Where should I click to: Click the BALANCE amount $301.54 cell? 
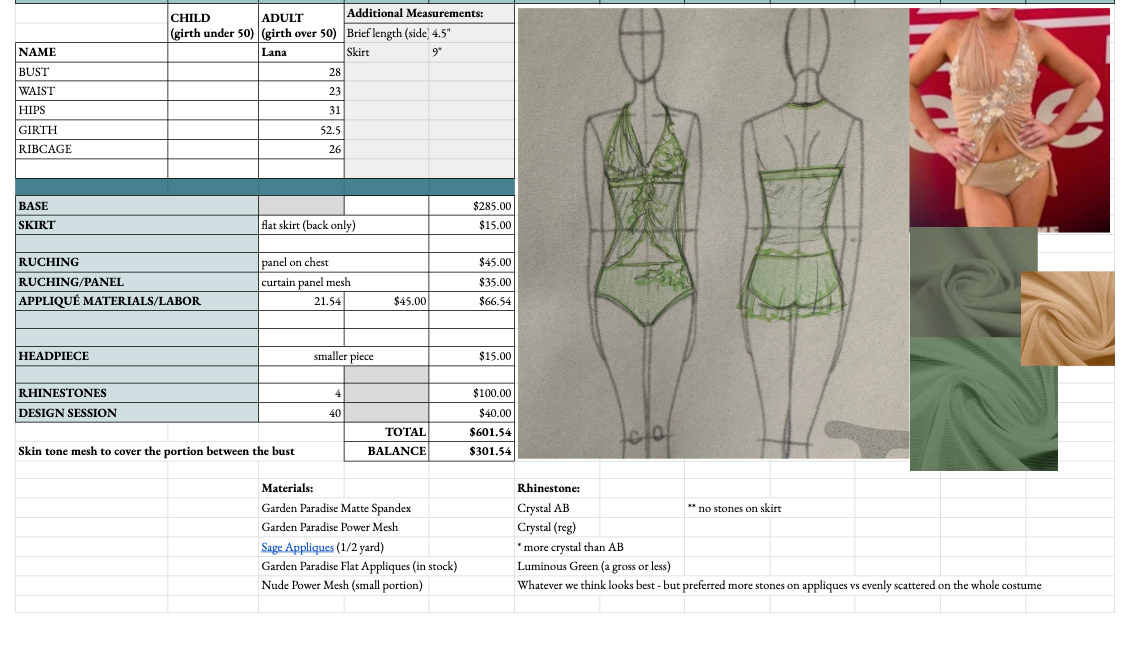472,451
